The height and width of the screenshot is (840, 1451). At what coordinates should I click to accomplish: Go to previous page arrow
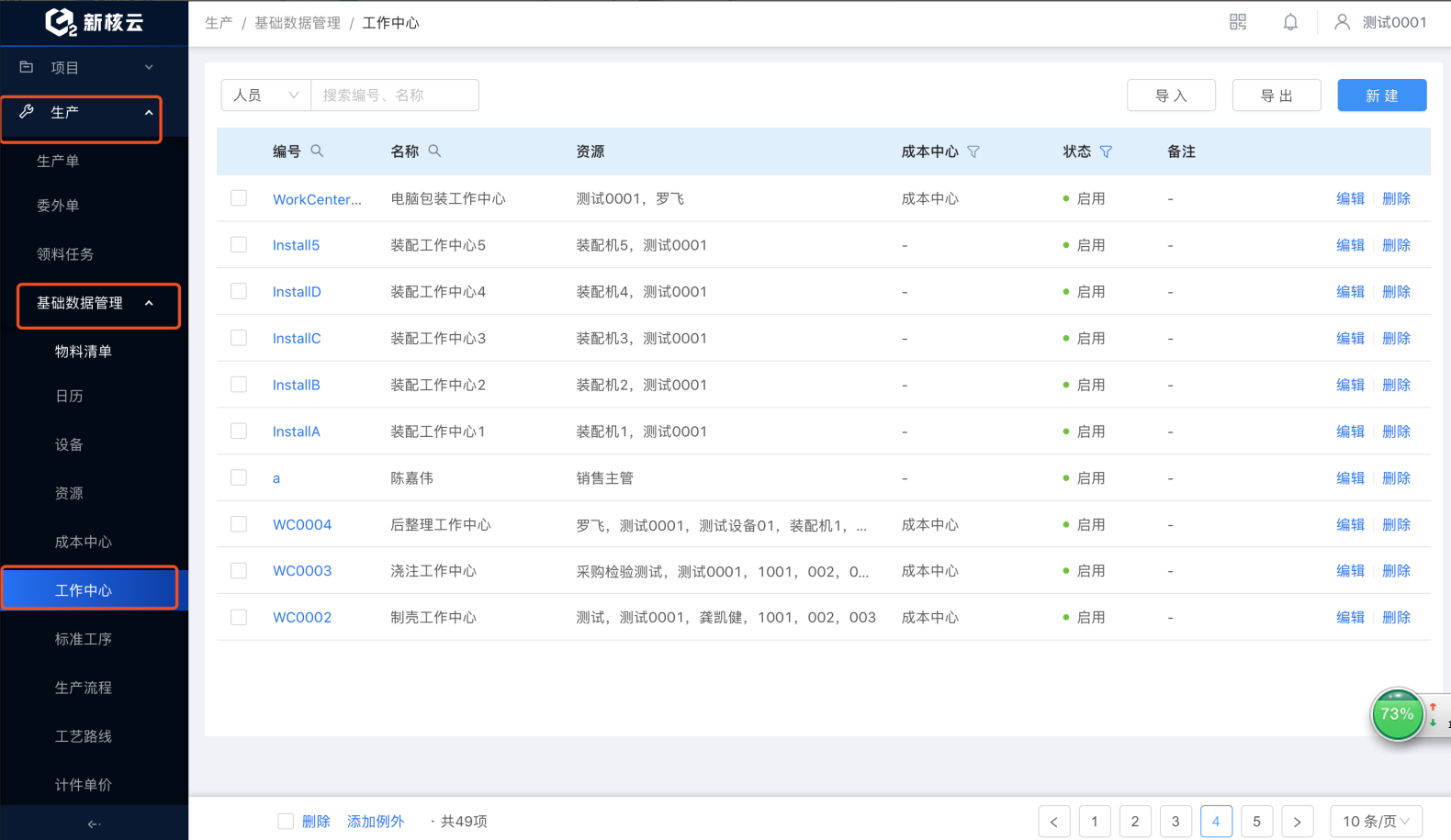1054,822
